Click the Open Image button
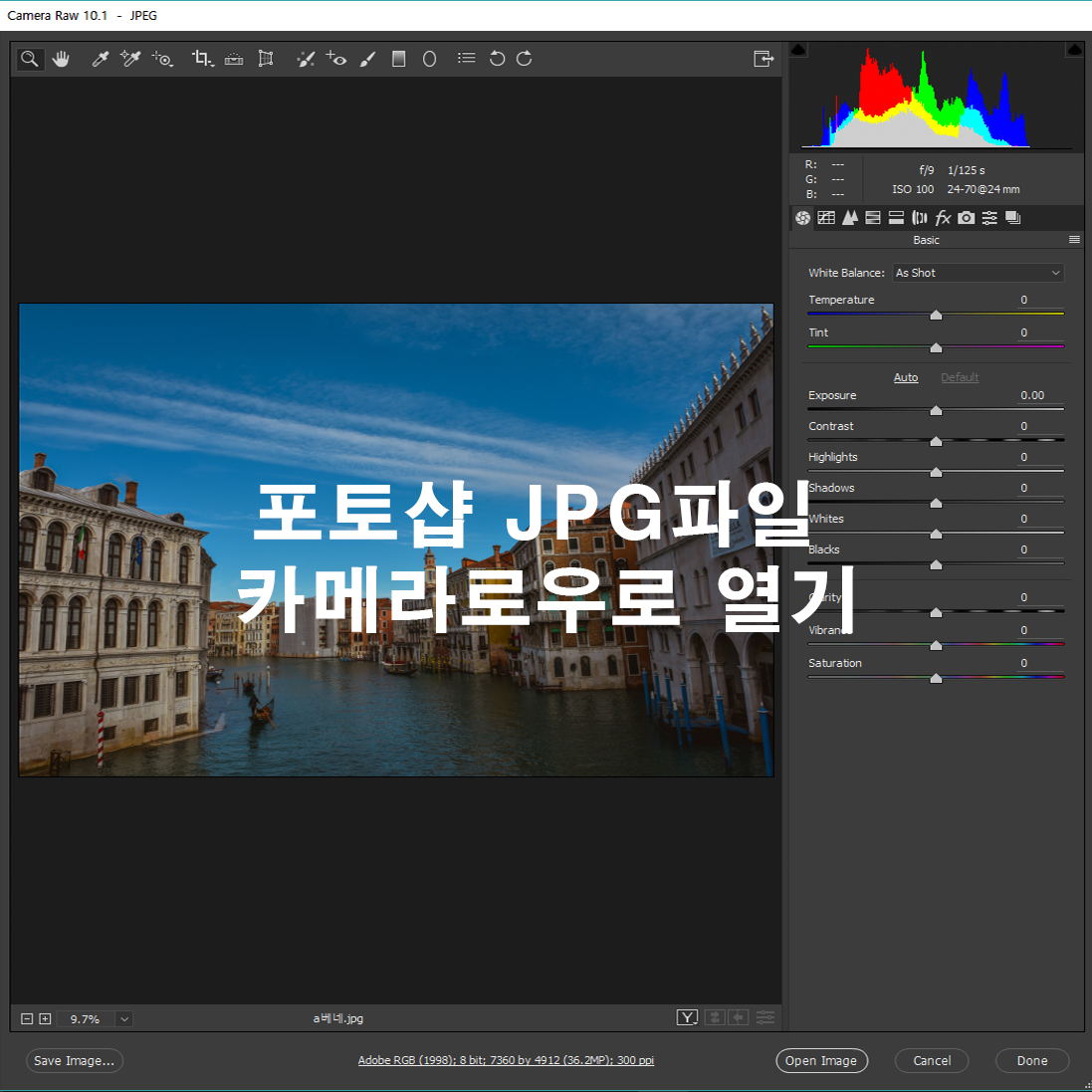The image size is (1092, 1092). [822, 1061]
